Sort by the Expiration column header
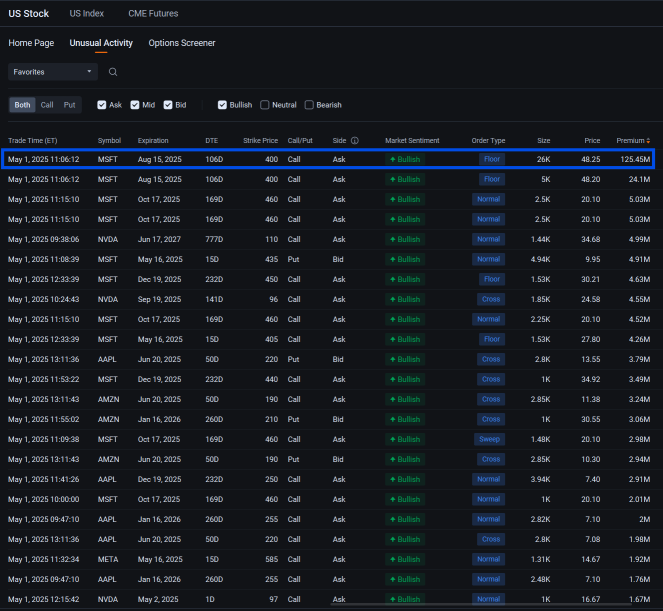The width and height of the screenshot is (663, 611). coord(153,140)
